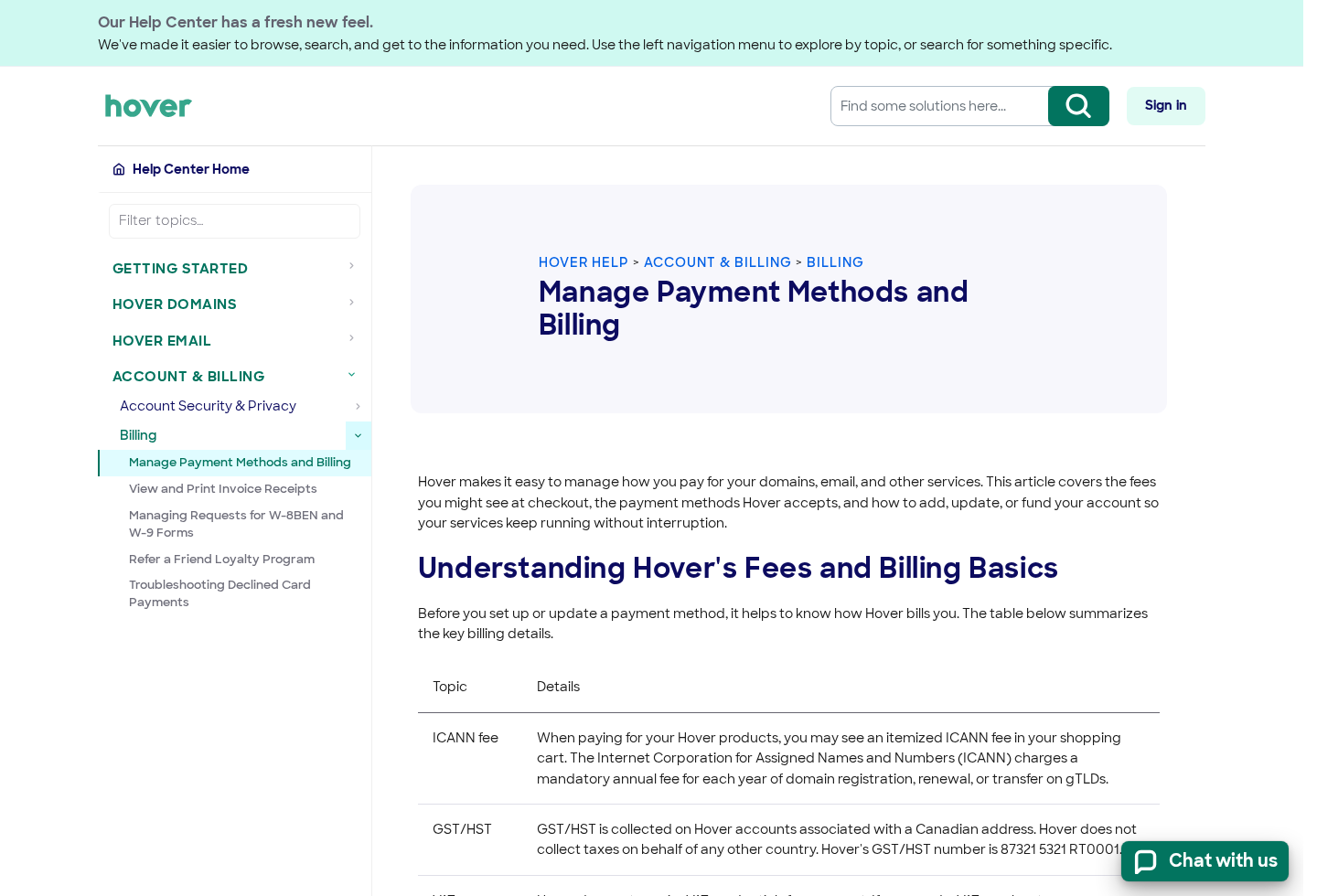Click the Details column header
Viewport: 1317px width, 896px height.
point(558,687)
